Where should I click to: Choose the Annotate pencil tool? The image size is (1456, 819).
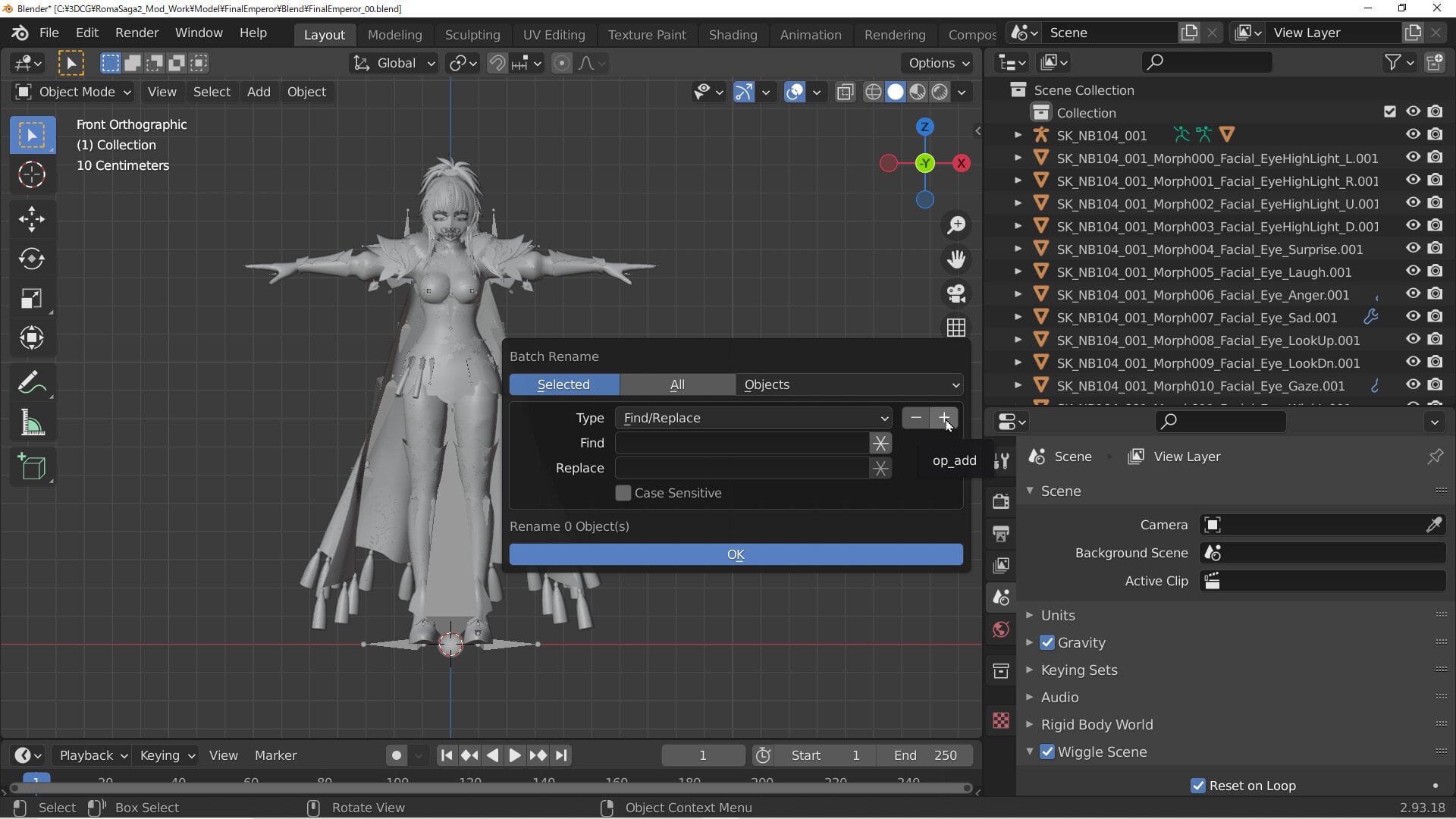[x=32, y=382]
